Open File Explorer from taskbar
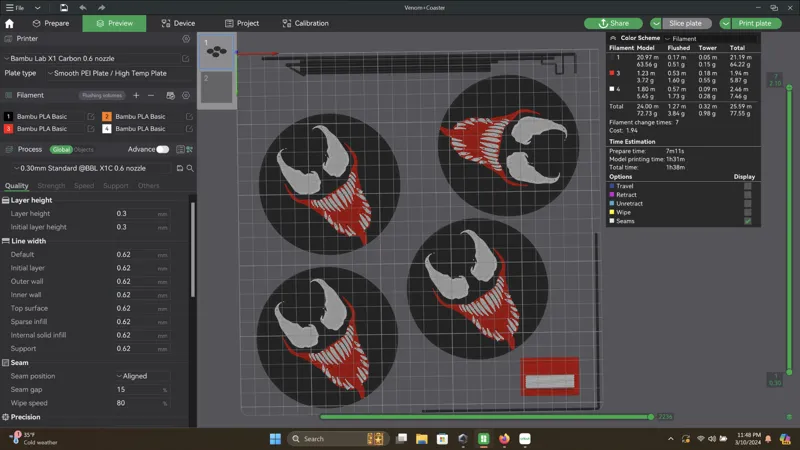This screenshot has height=450, width=800. tap(421, 439)
